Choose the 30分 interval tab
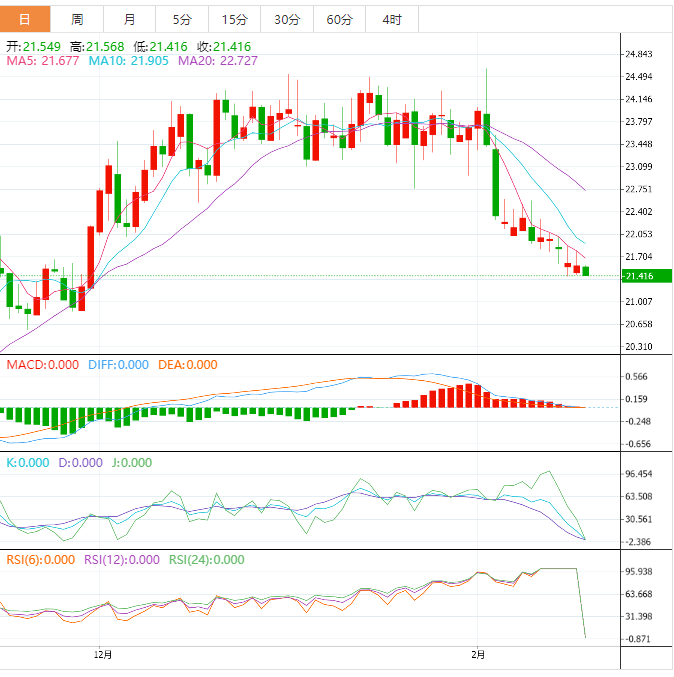 pos(286,19)
